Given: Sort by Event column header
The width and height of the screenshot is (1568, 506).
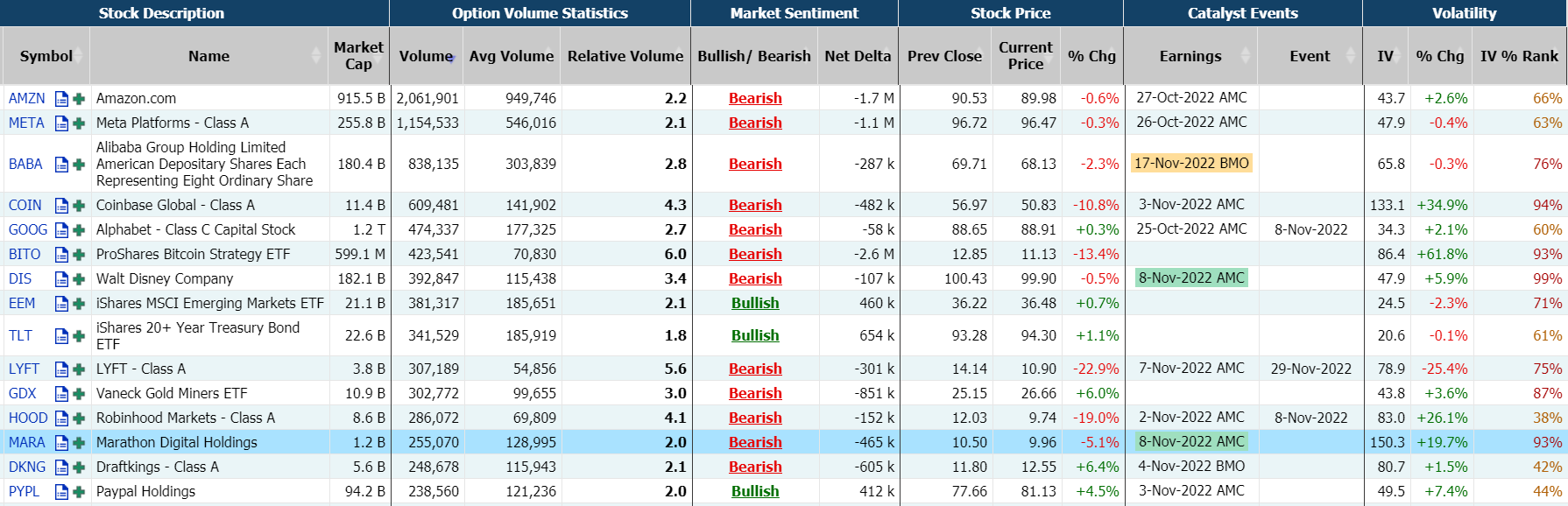Looking at the screenshot, I should coord(1310,56).
